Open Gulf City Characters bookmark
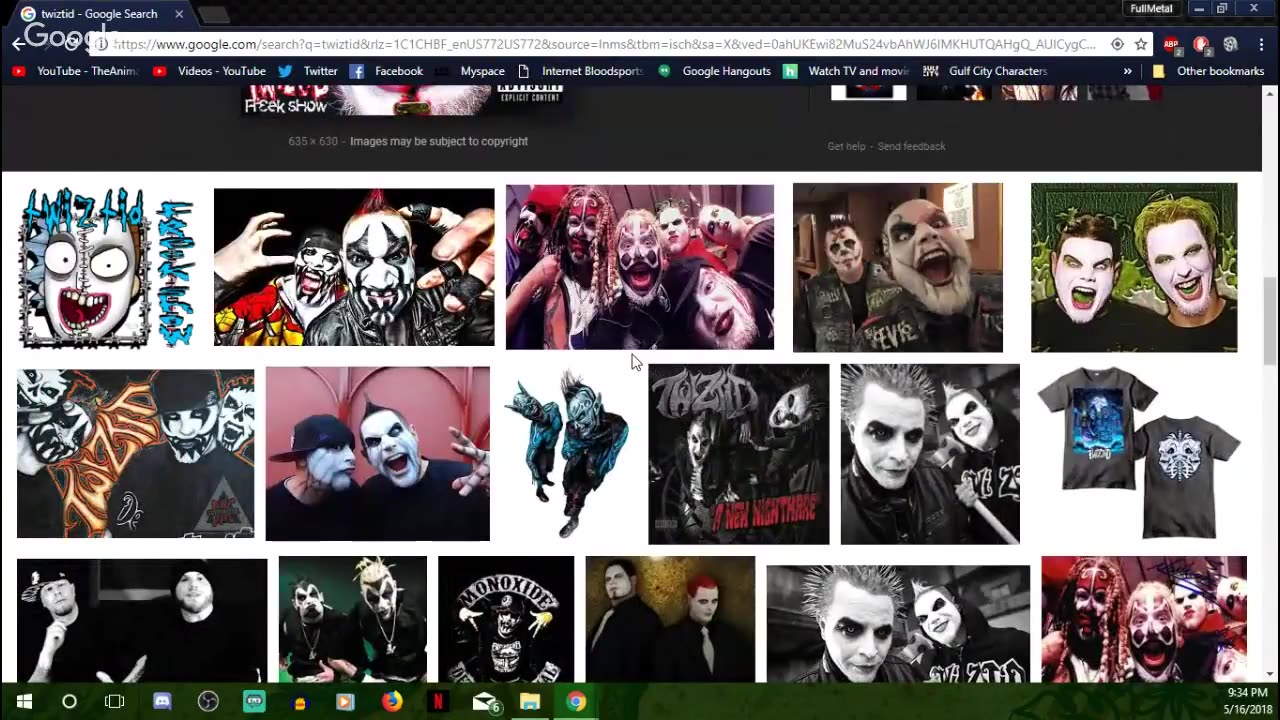This screenshot has height=720, width=1280. [x=985, y=71]
